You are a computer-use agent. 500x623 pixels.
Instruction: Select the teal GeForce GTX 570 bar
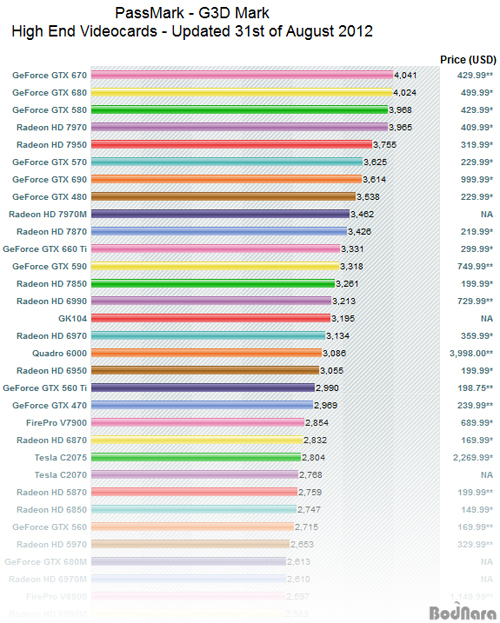point(227,162)
